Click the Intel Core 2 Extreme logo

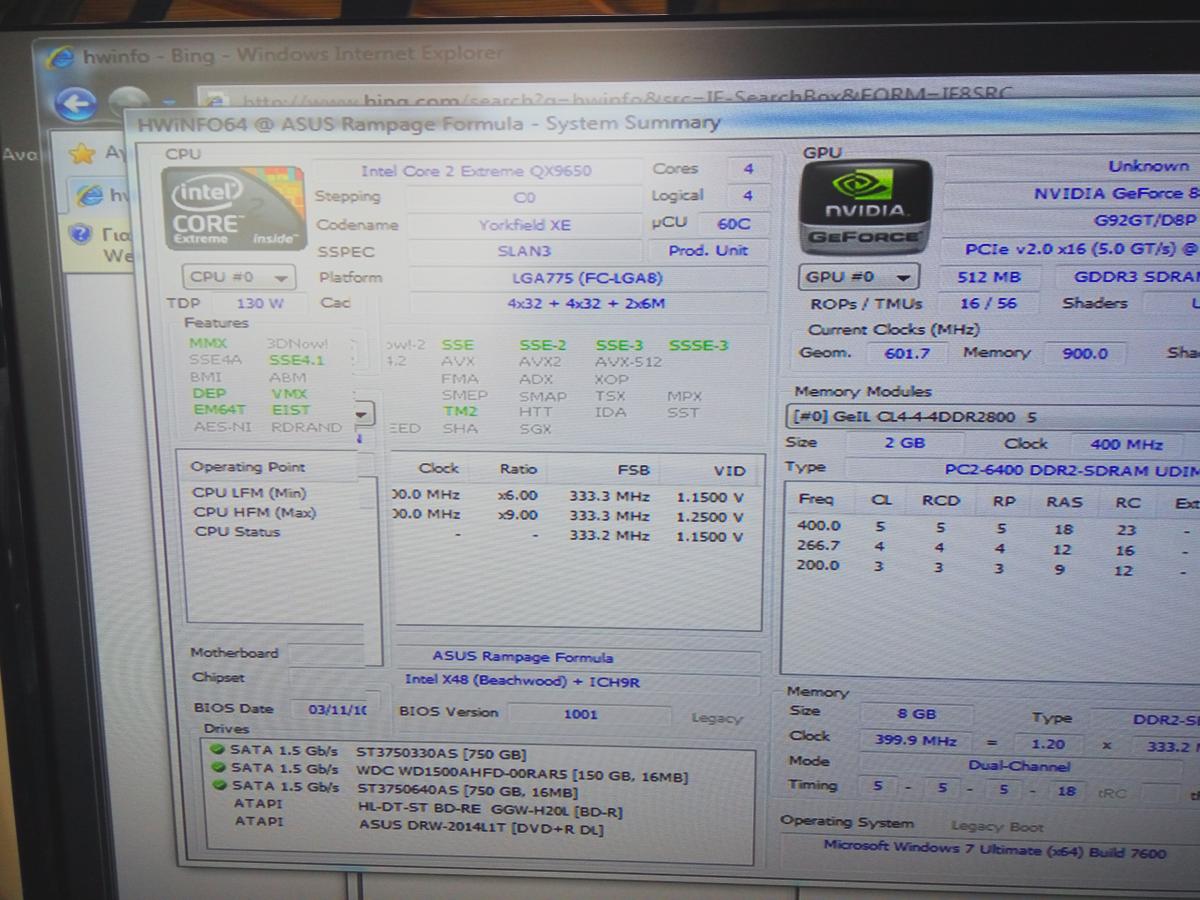[233, 210]
